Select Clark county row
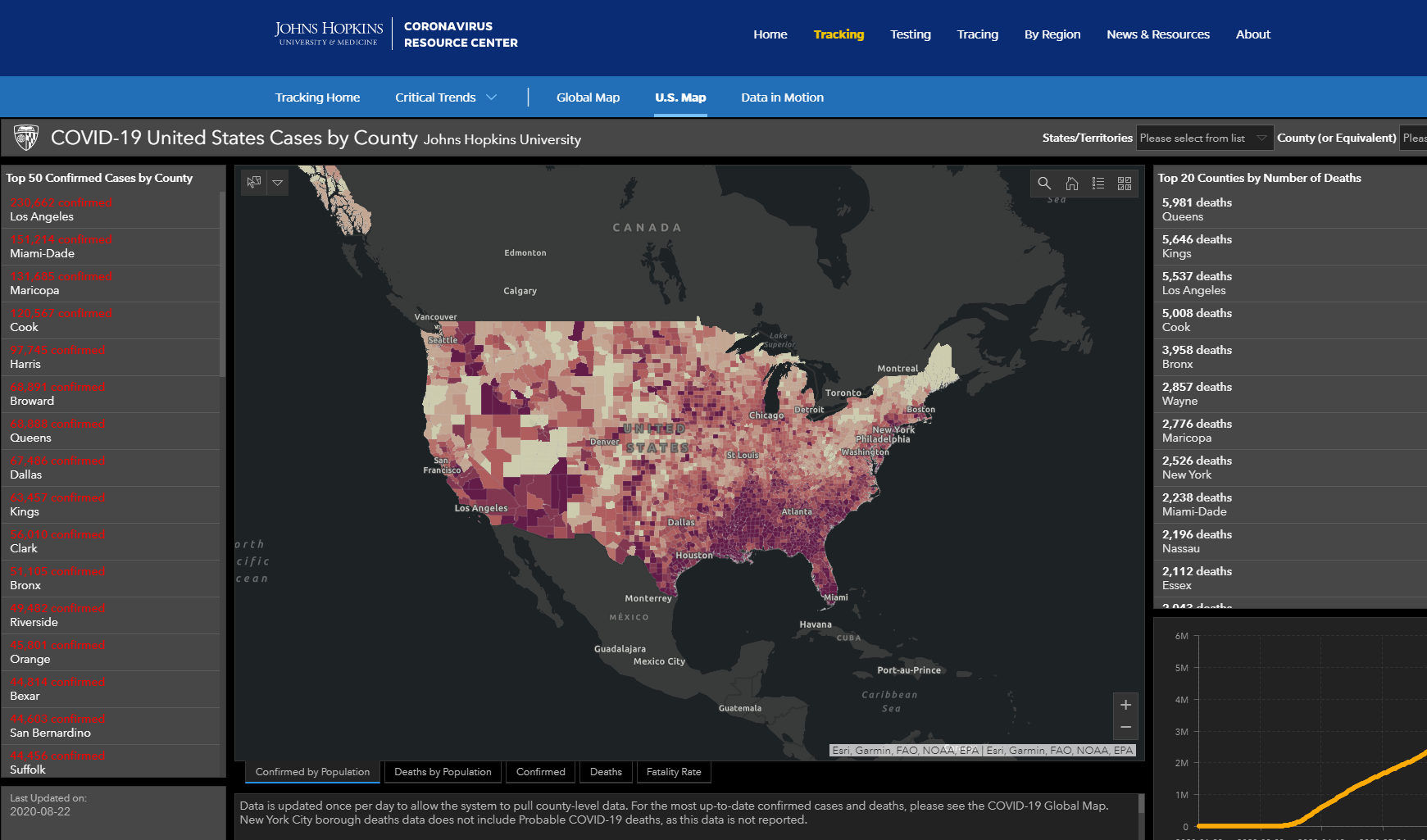 [x=111, y=542]
